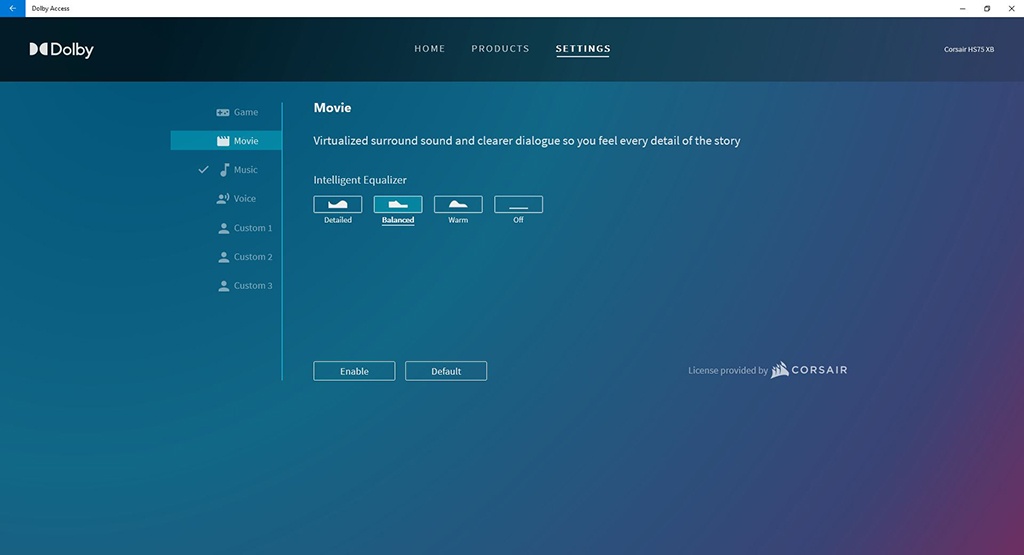Switch to the SETTINGS tab

583,49
